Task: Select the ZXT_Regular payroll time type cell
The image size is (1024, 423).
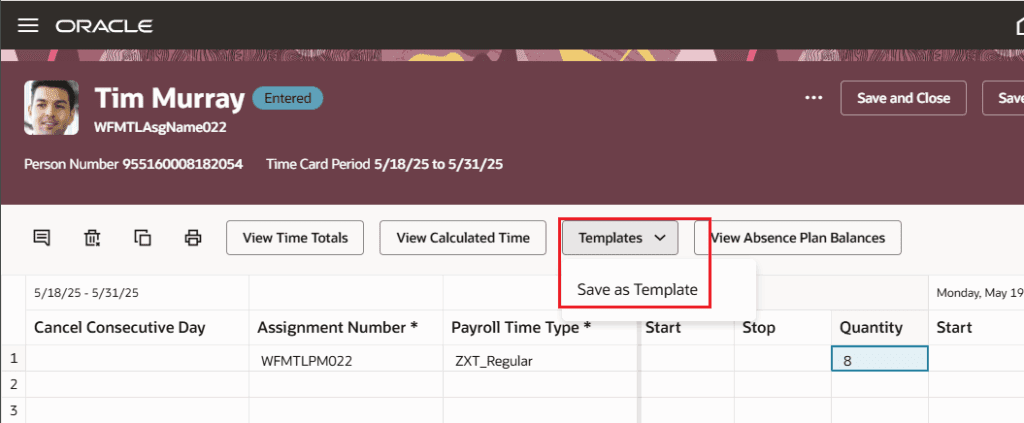Action: pos(540,359)
